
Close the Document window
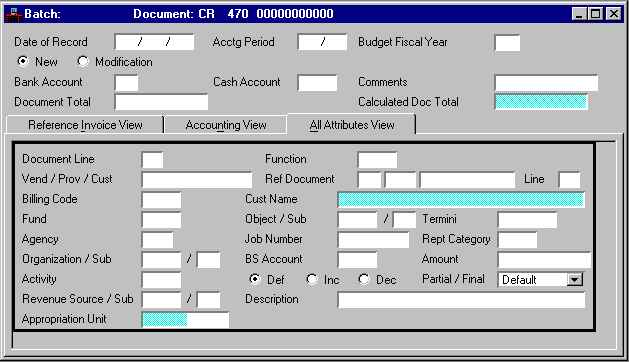pyautogui.click(x=614, y=14)
